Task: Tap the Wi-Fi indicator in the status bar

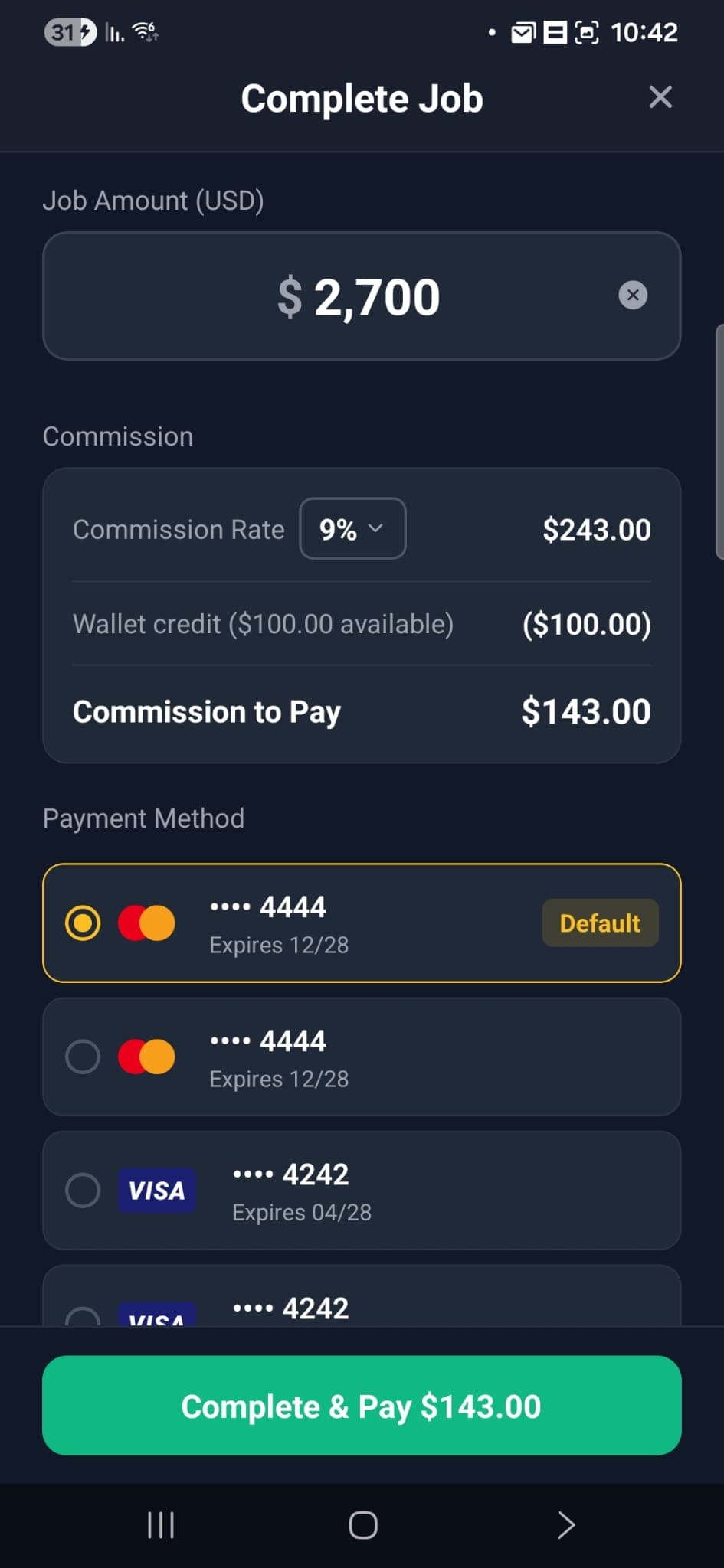Action: coord(143,32)
